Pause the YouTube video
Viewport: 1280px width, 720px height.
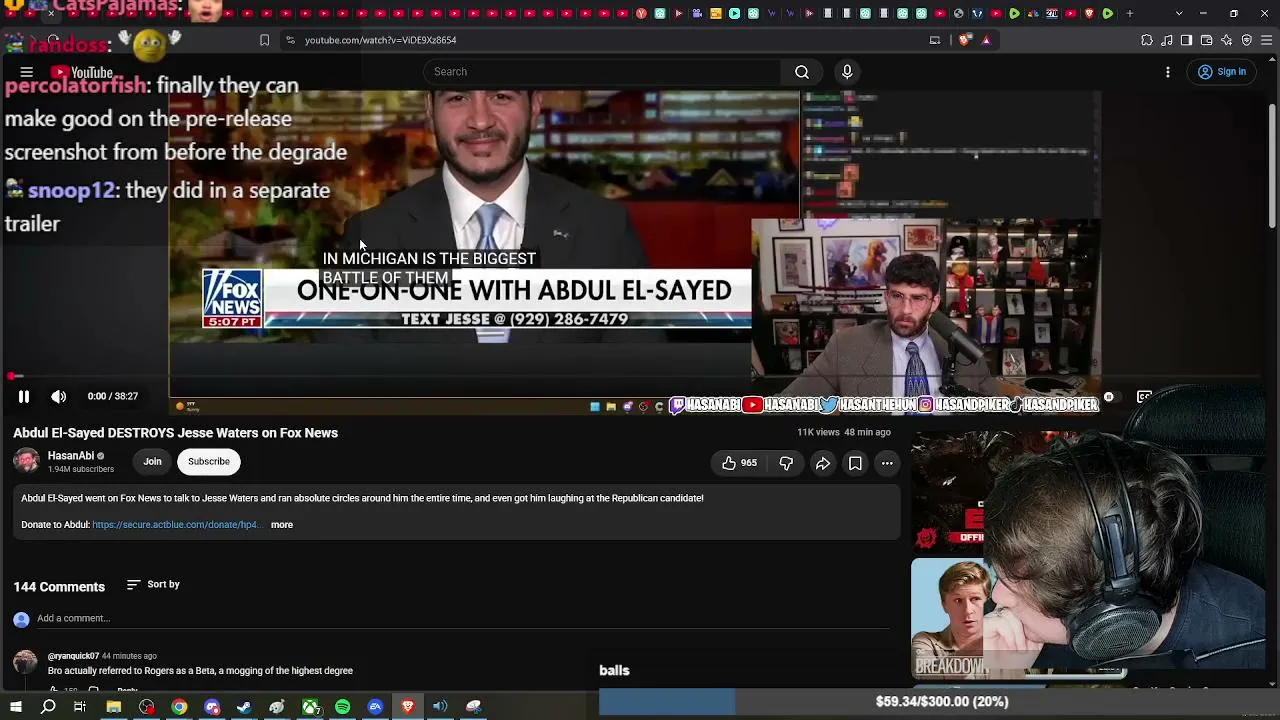coord(24,396)
